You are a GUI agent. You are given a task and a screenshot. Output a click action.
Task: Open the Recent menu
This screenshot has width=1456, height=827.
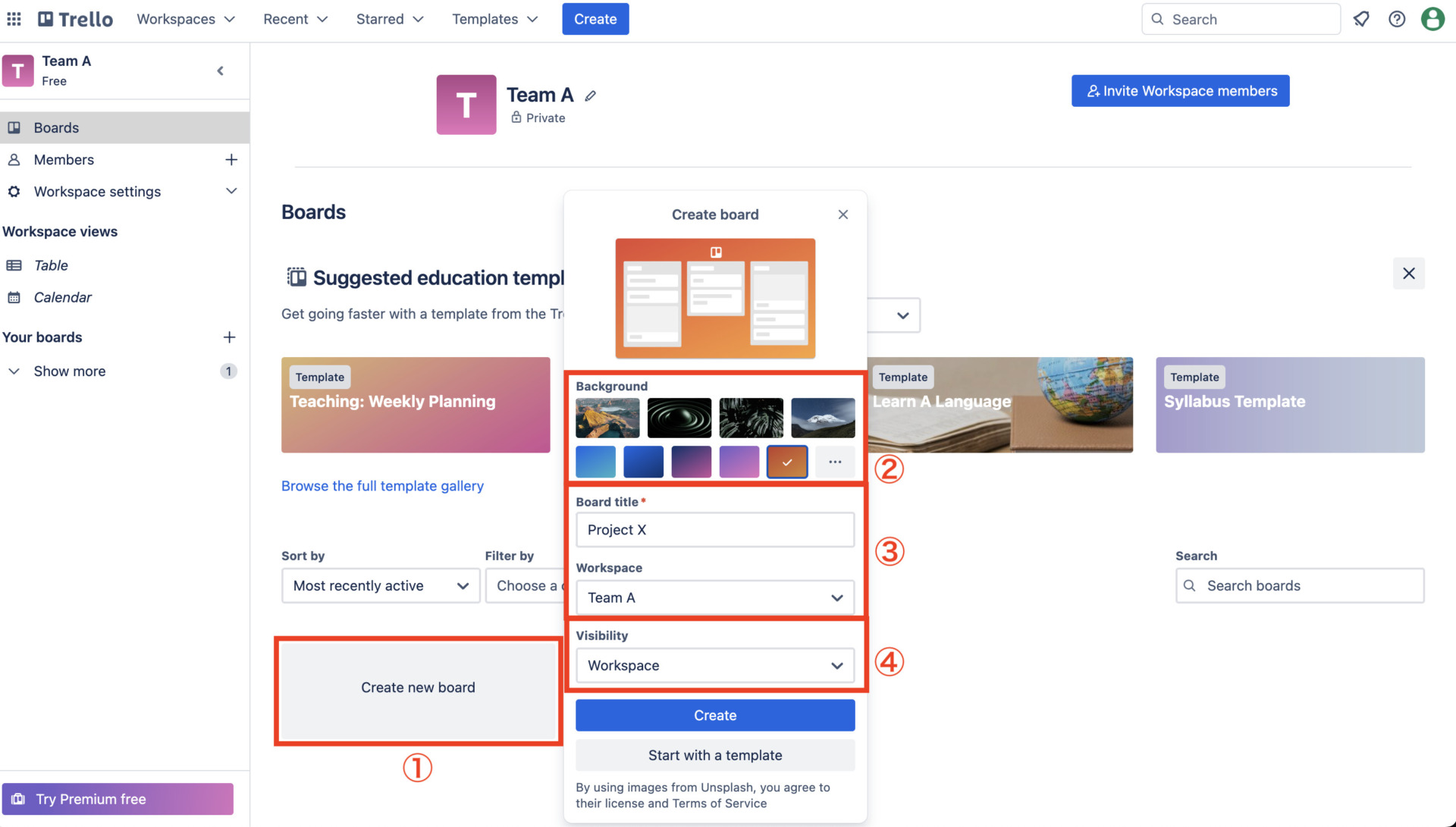click(295, 19)
